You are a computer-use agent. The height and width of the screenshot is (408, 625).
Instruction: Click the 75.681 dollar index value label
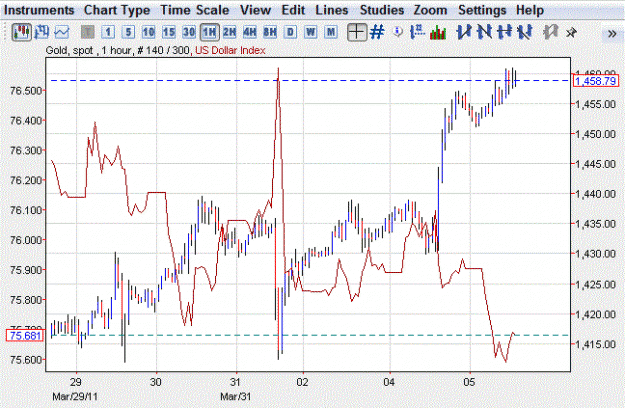25,335
